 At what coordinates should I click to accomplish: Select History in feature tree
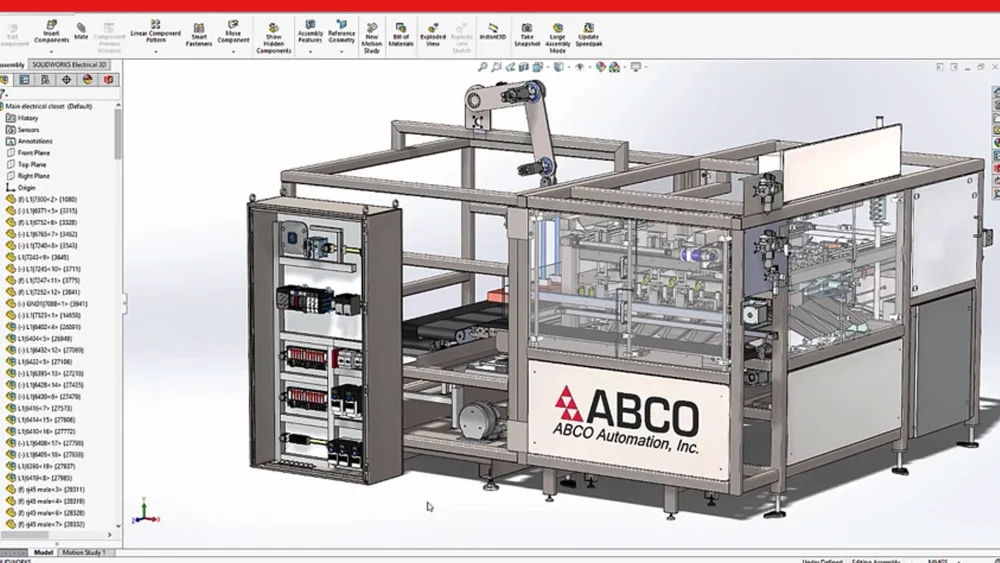(22, 118)
